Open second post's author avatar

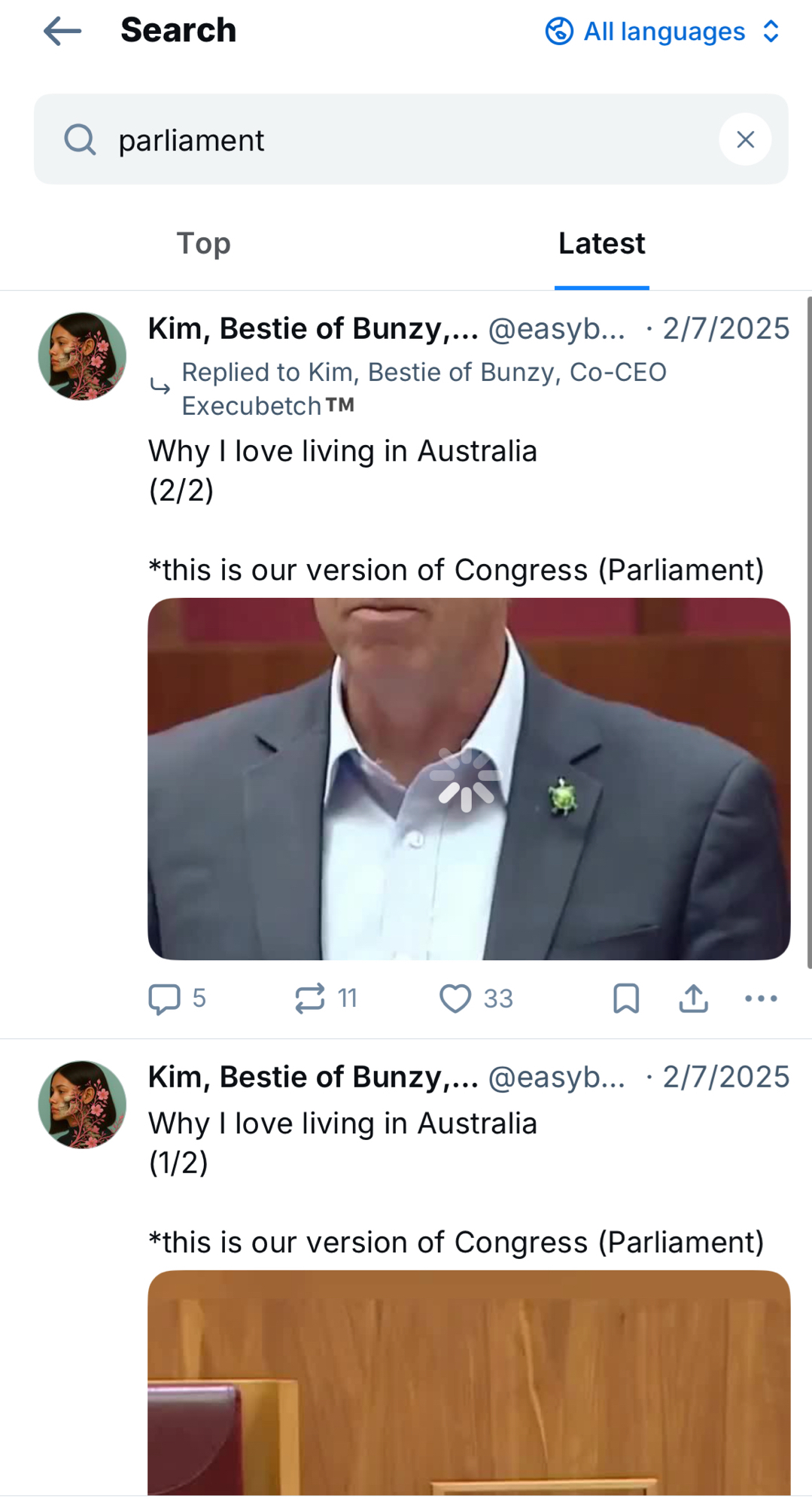[82, 1105]
